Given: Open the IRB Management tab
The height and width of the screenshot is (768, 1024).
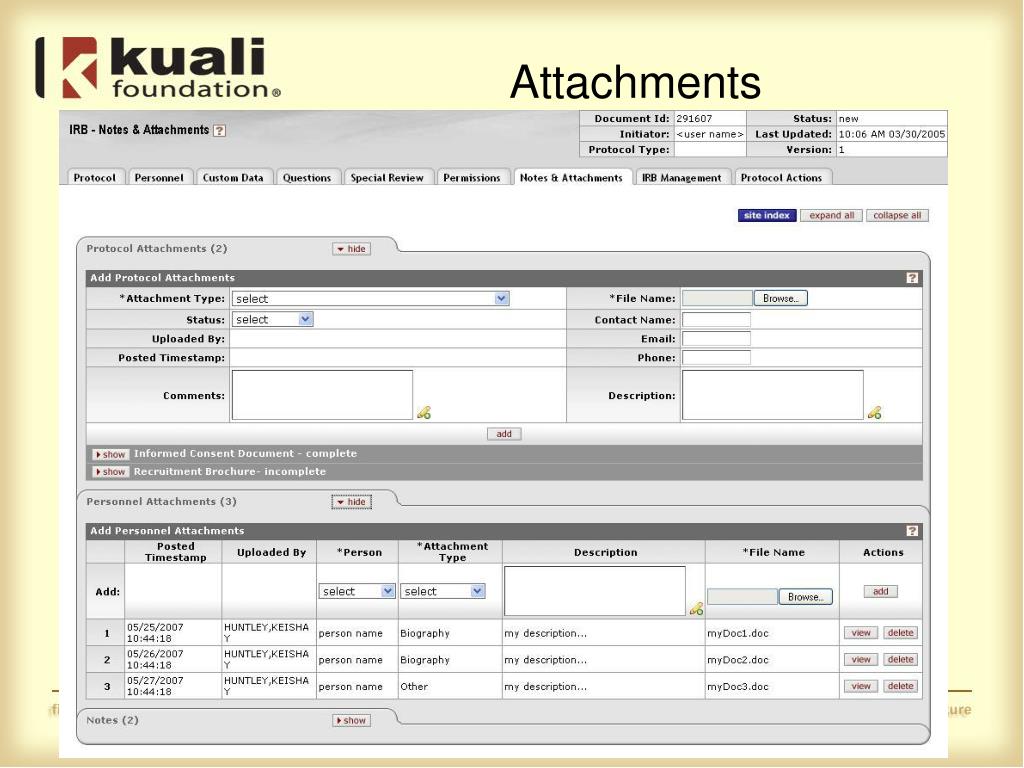Looking at the screenshot, I should 682,178.
